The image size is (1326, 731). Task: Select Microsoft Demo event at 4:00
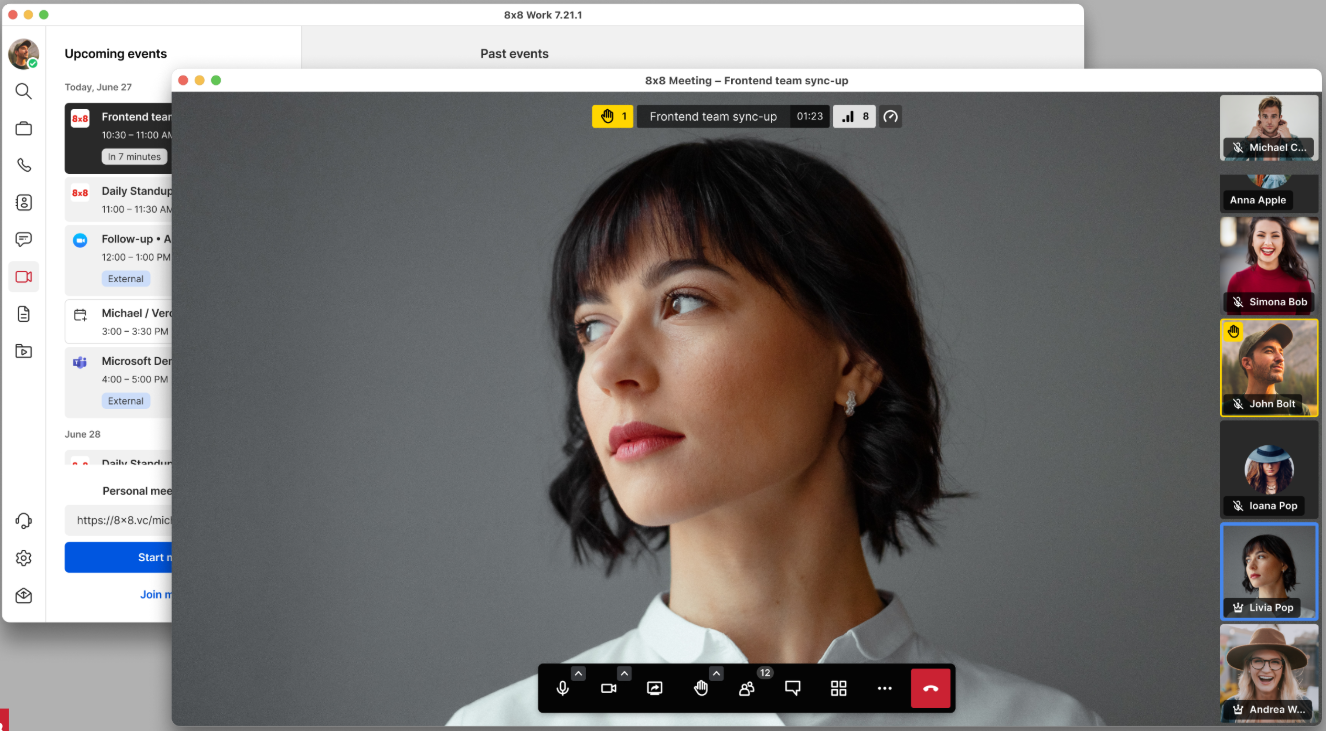(x=119, y=382)
